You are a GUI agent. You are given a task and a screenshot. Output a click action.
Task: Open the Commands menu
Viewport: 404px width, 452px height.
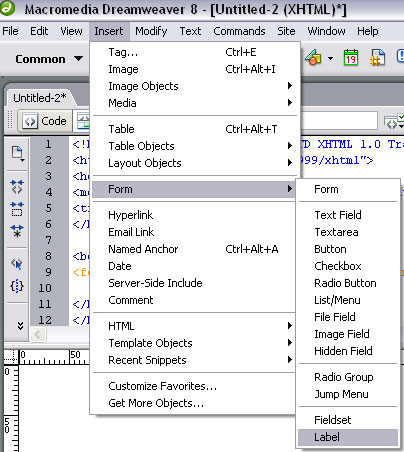(239, 31)
